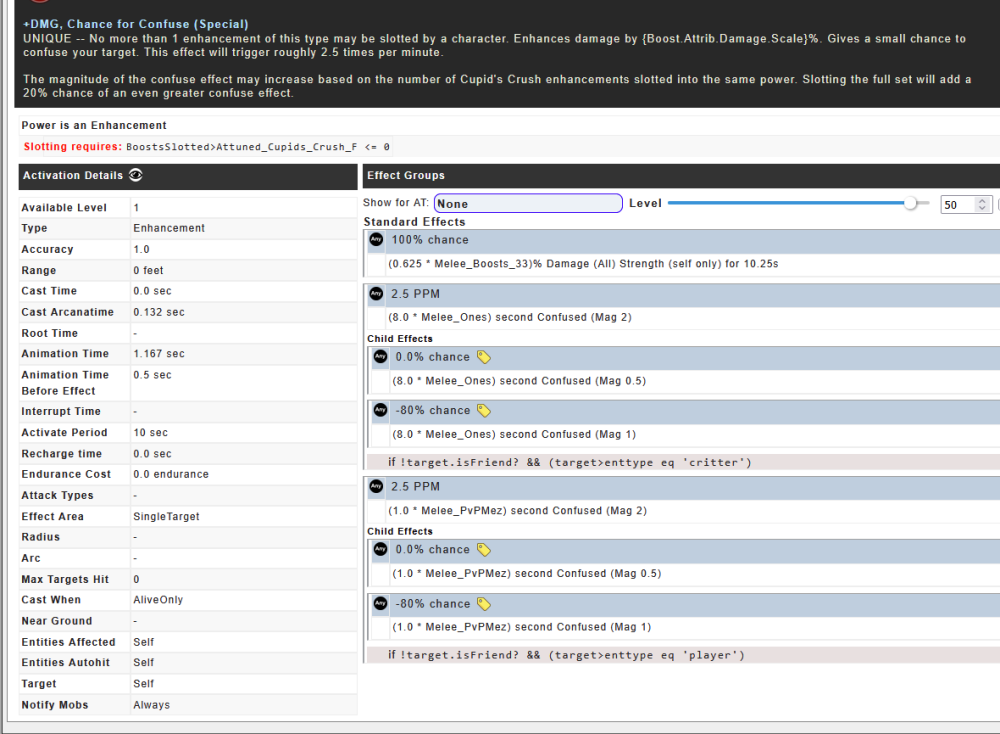Click the Effect Groups panel header
Image resolution: width=1000 pixels, height=734 pixels.
click(x=680, y=176)
